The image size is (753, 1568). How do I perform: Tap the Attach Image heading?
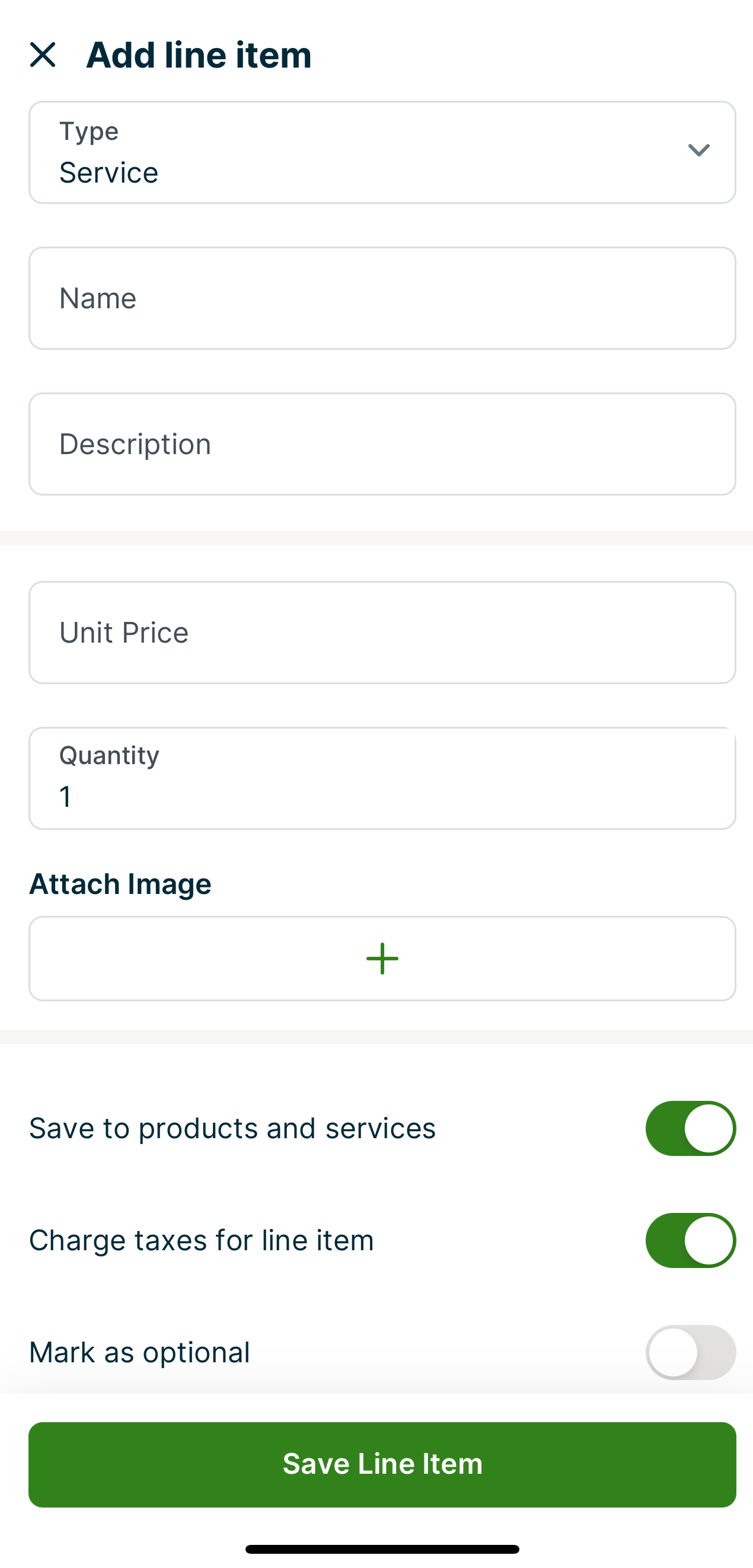click(120, 883)
